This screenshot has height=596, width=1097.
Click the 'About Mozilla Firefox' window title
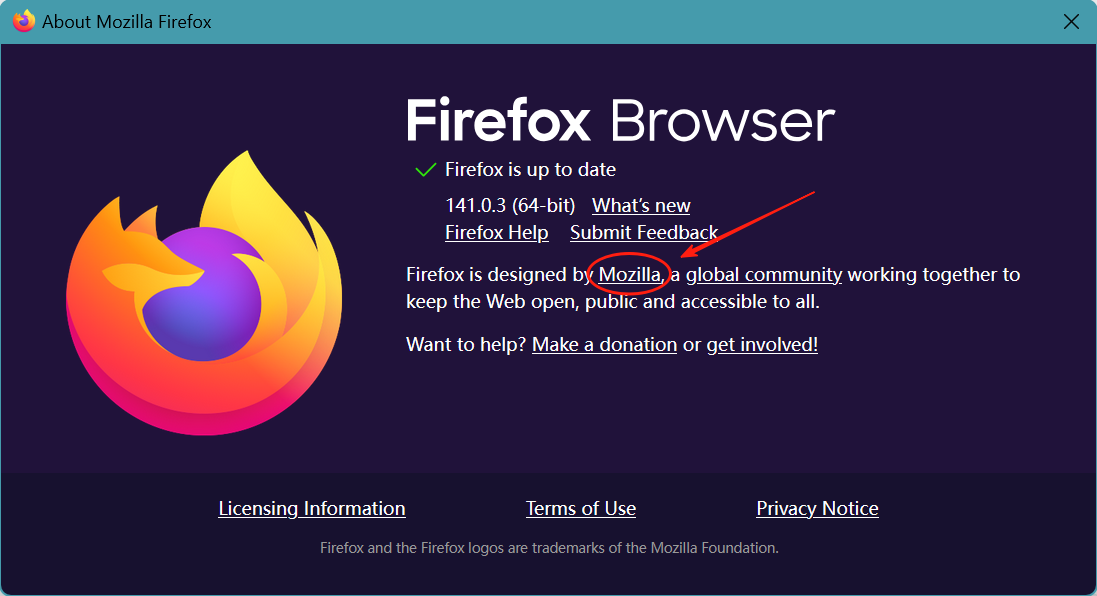pyautogui.click(x=127, y=22)
